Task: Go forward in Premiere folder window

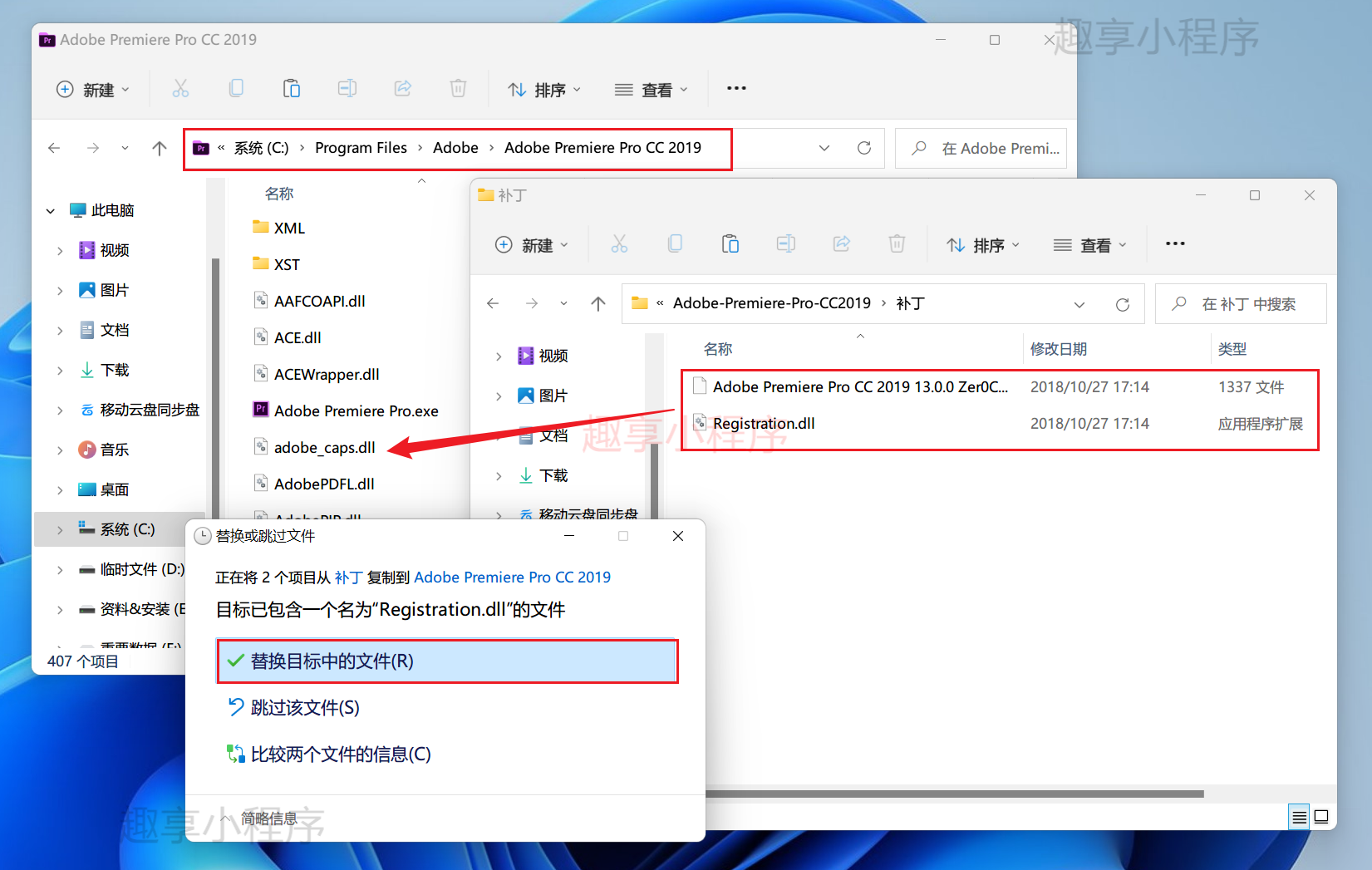Action: (93, 148)
